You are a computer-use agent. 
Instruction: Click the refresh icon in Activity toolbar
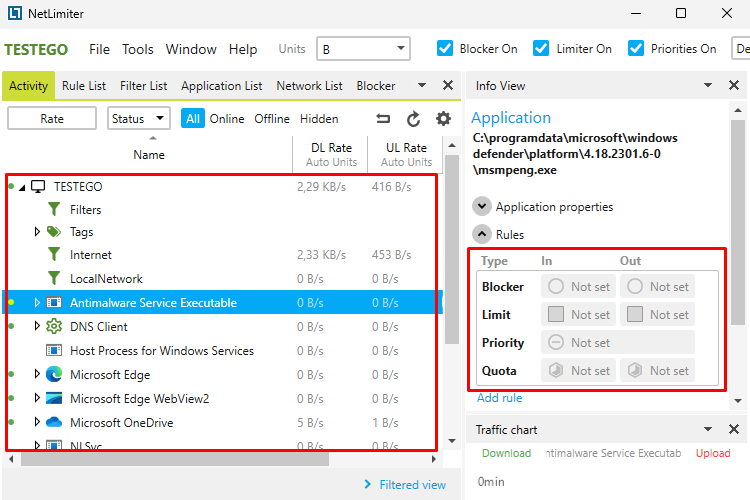pyautogui.click(x=413, y=119)
